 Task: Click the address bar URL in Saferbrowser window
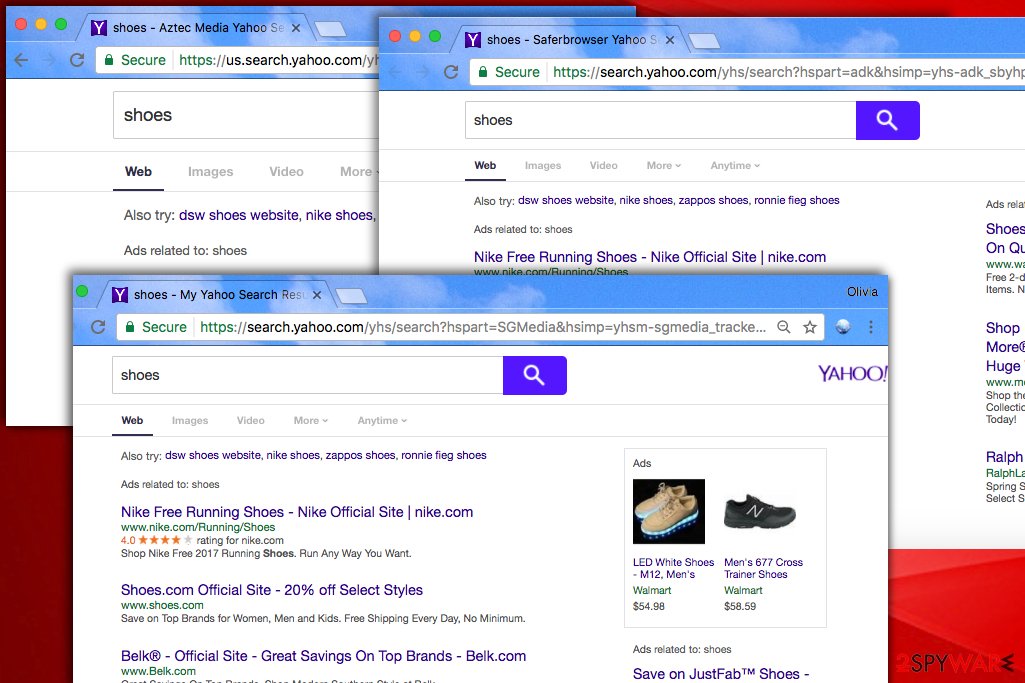coord(788,72)
